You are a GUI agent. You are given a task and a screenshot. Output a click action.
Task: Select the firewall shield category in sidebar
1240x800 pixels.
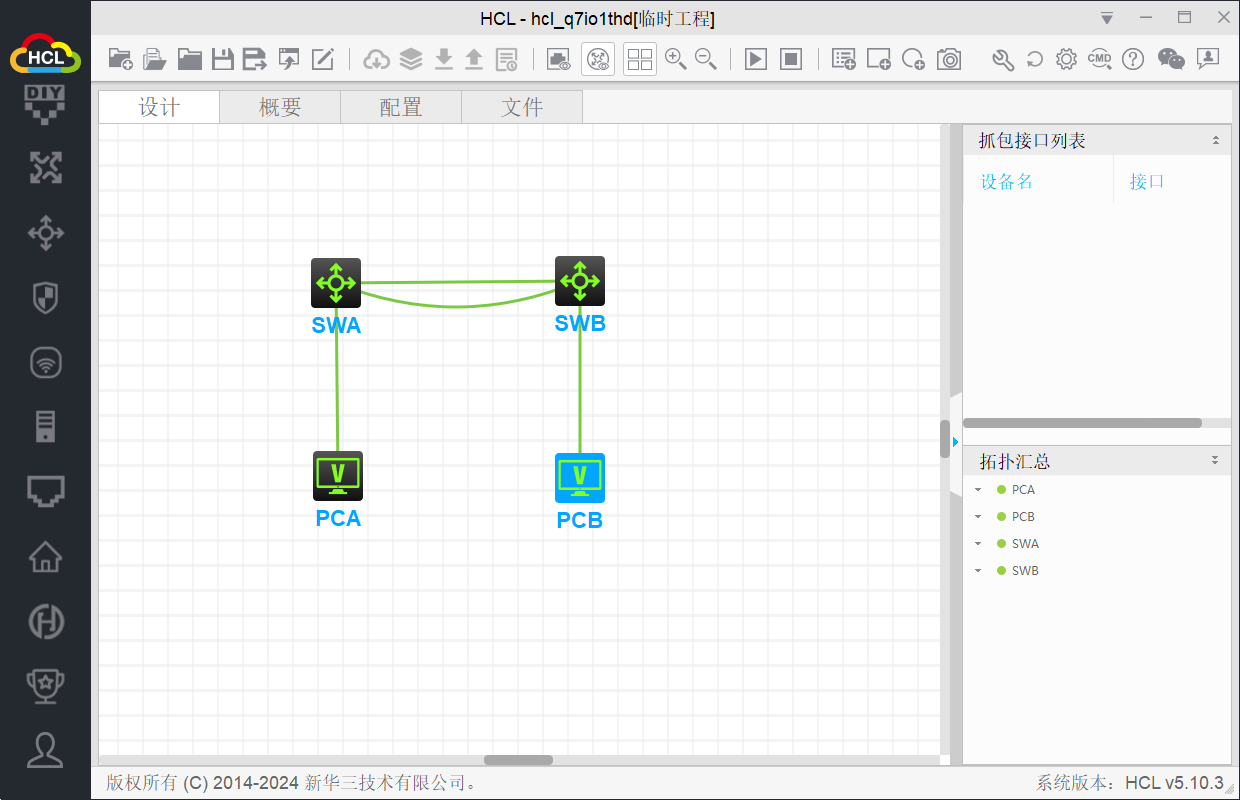(x=45, y=297)
